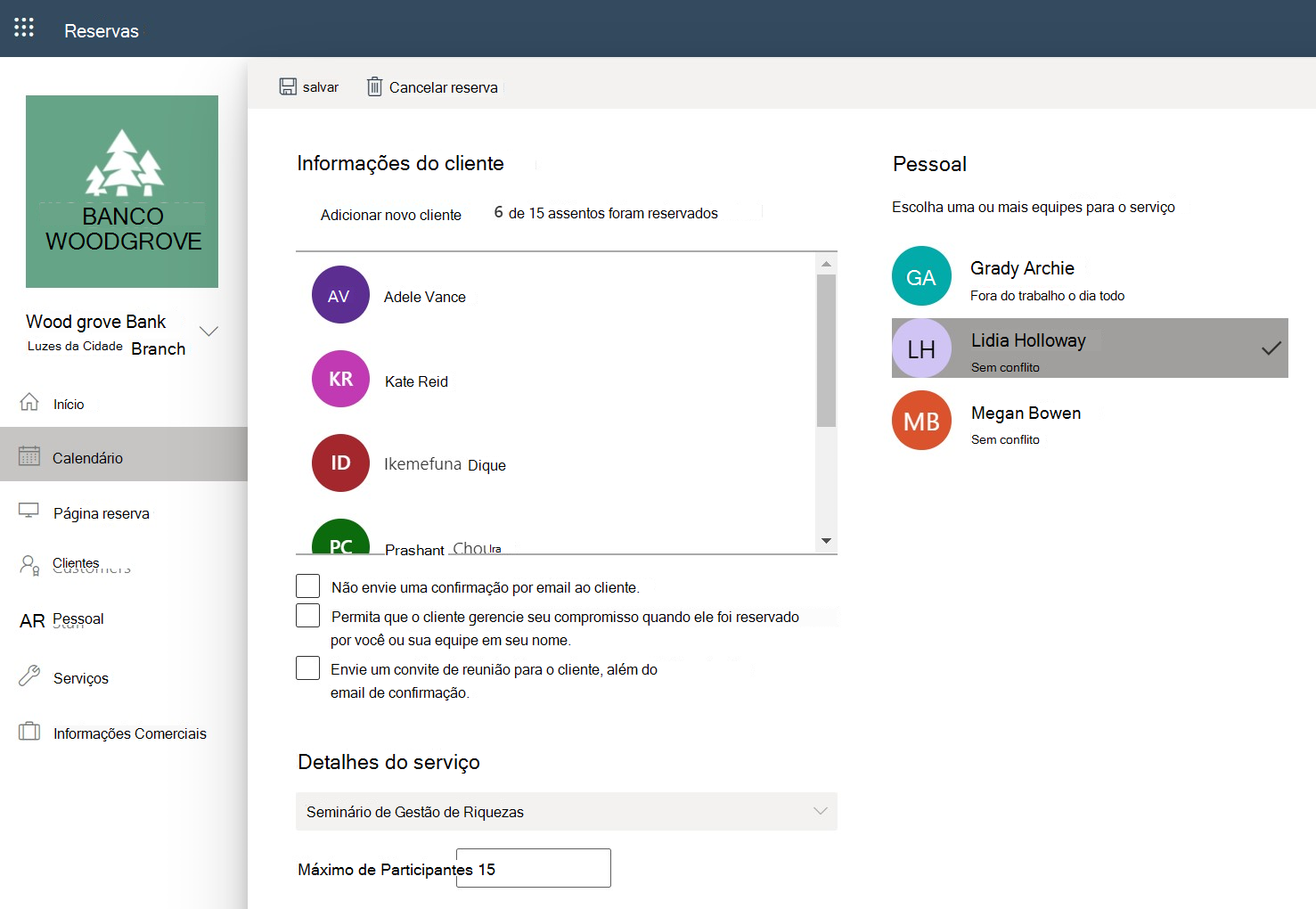Click the client list scrollbar thumb
Viewport: 1316px width, 909px height.
826,350
